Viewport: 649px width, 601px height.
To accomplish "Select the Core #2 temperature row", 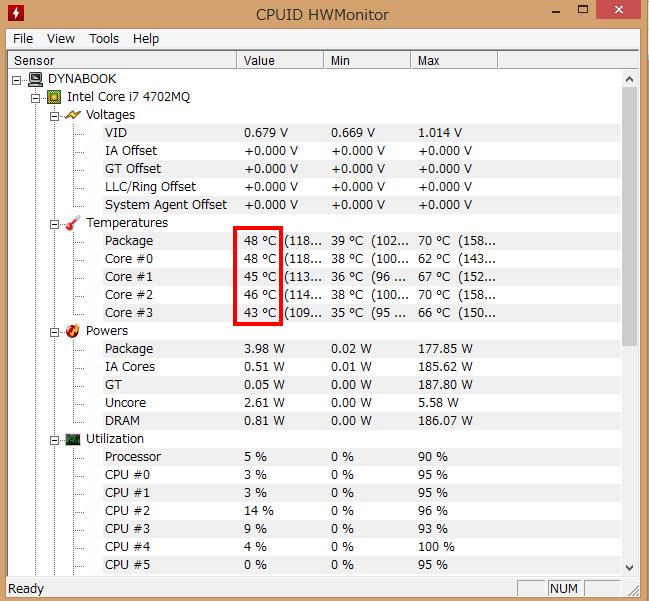I will (x=362, y=295).
